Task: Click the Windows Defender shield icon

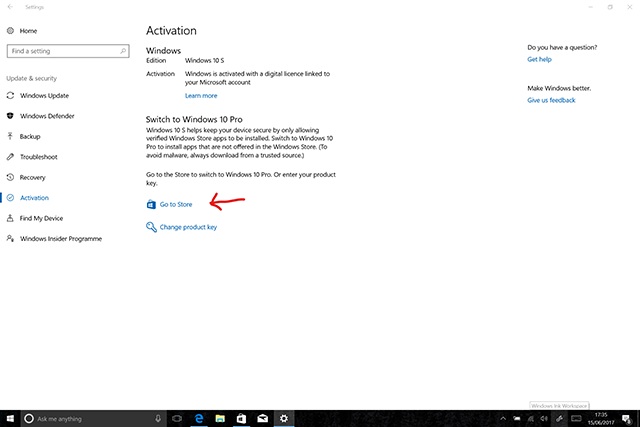Action: click(x=11, y=116)
